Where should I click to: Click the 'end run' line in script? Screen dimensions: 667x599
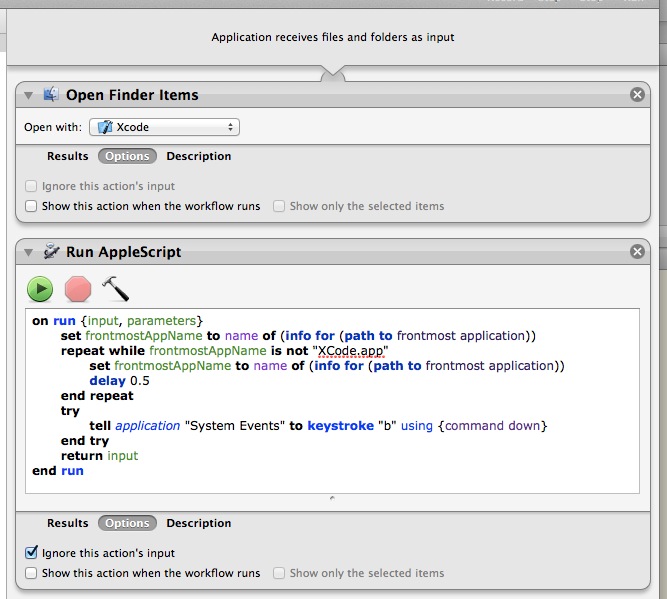[58, 471]
